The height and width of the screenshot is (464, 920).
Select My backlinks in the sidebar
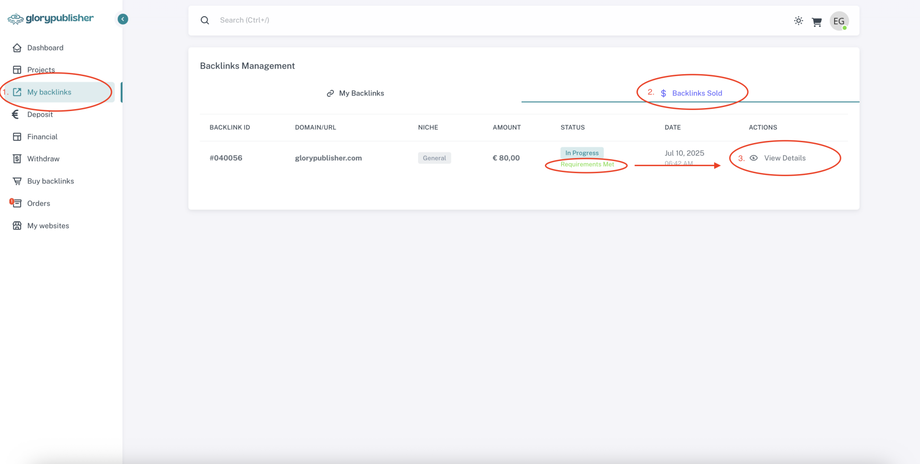pyautogui.click(x=49, y=92)
